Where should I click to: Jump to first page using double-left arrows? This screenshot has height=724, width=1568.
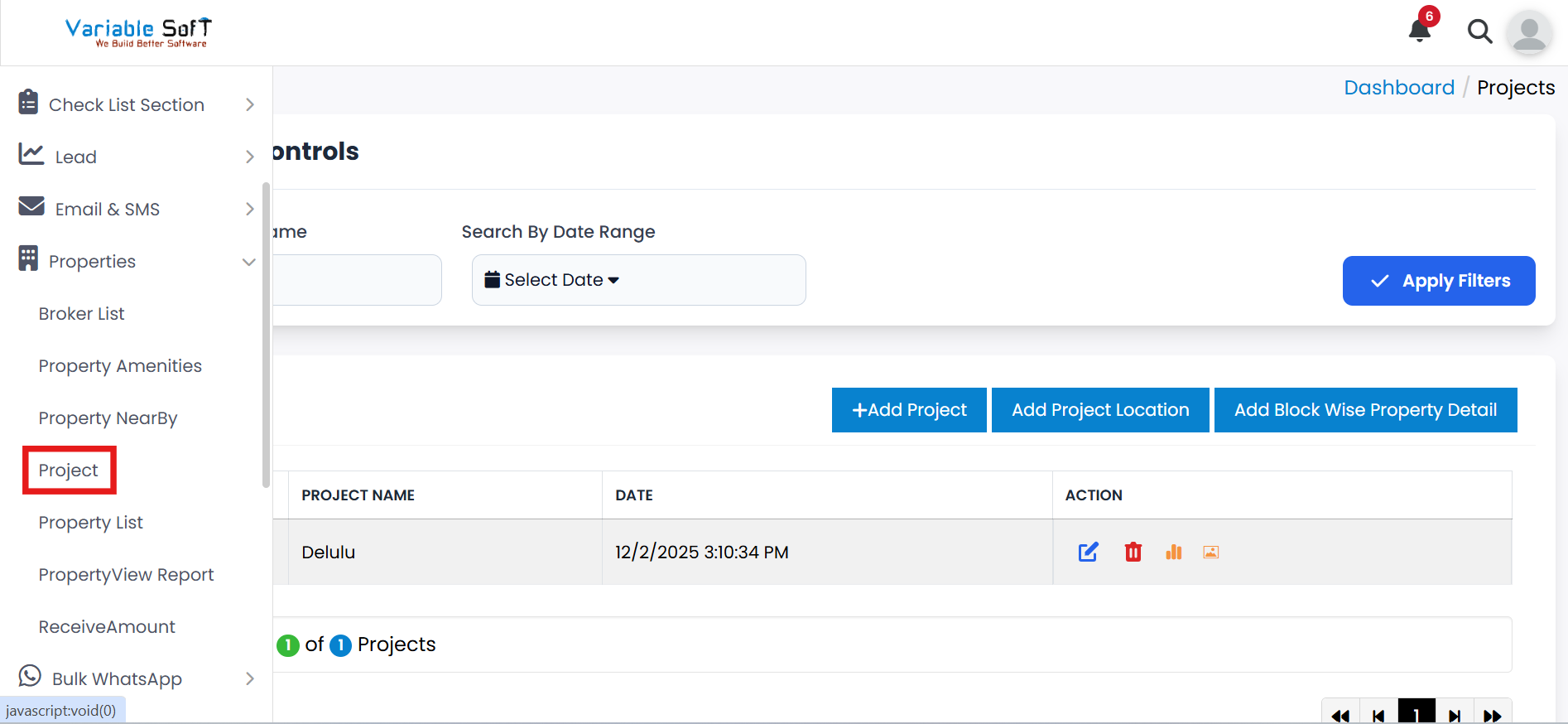1340,716
